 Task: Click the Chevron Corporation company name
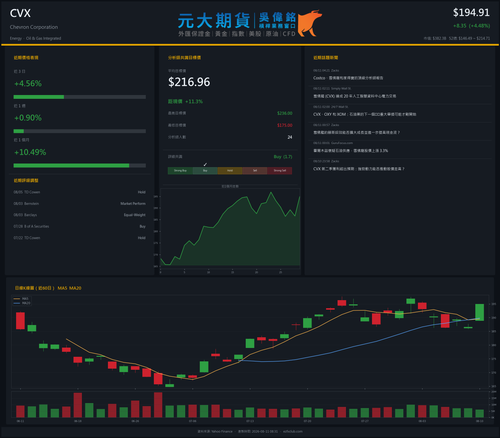click(x=34, y=27)
